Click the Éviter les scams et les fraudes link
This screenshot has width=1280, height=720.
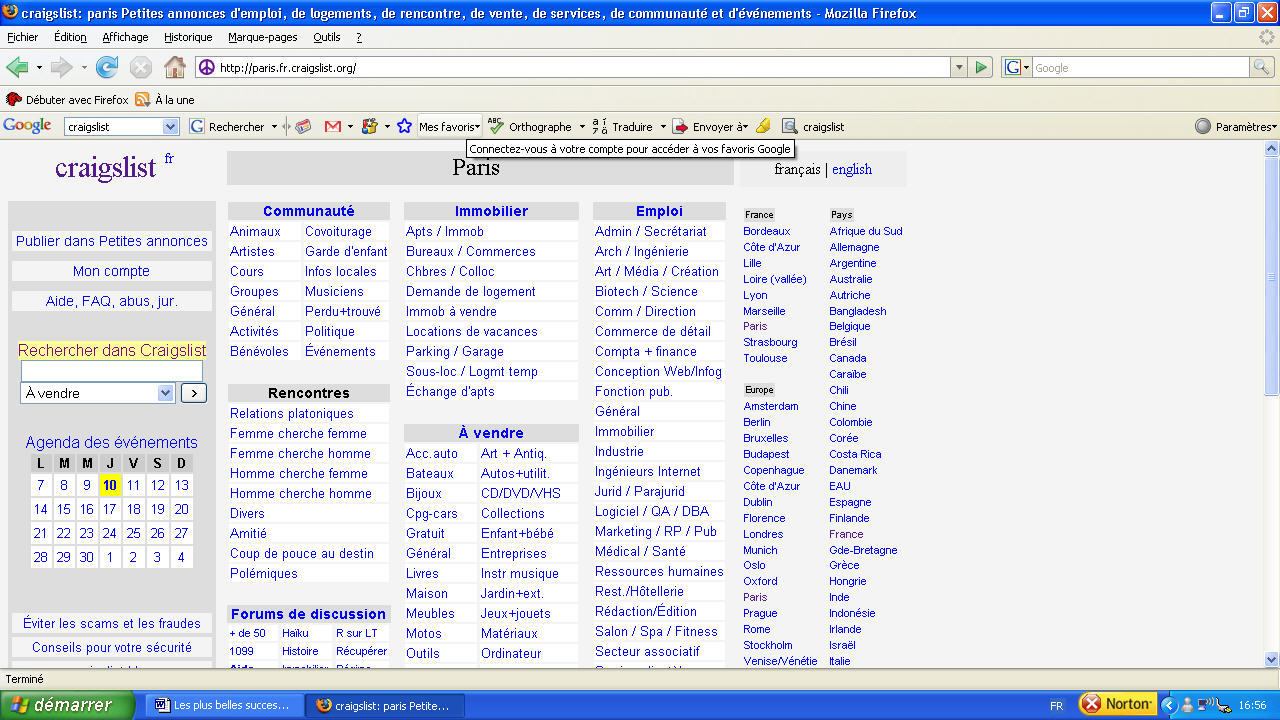[112, 623]
